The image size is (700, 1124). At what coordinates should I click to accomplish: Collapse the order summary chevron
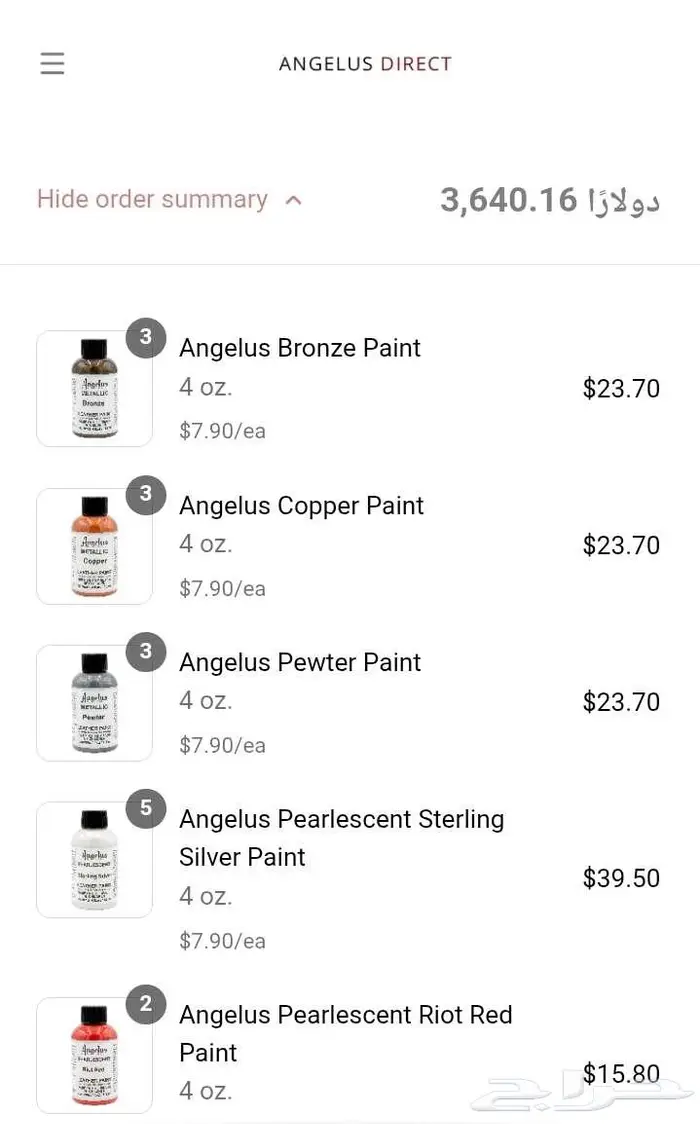(293, 200)
